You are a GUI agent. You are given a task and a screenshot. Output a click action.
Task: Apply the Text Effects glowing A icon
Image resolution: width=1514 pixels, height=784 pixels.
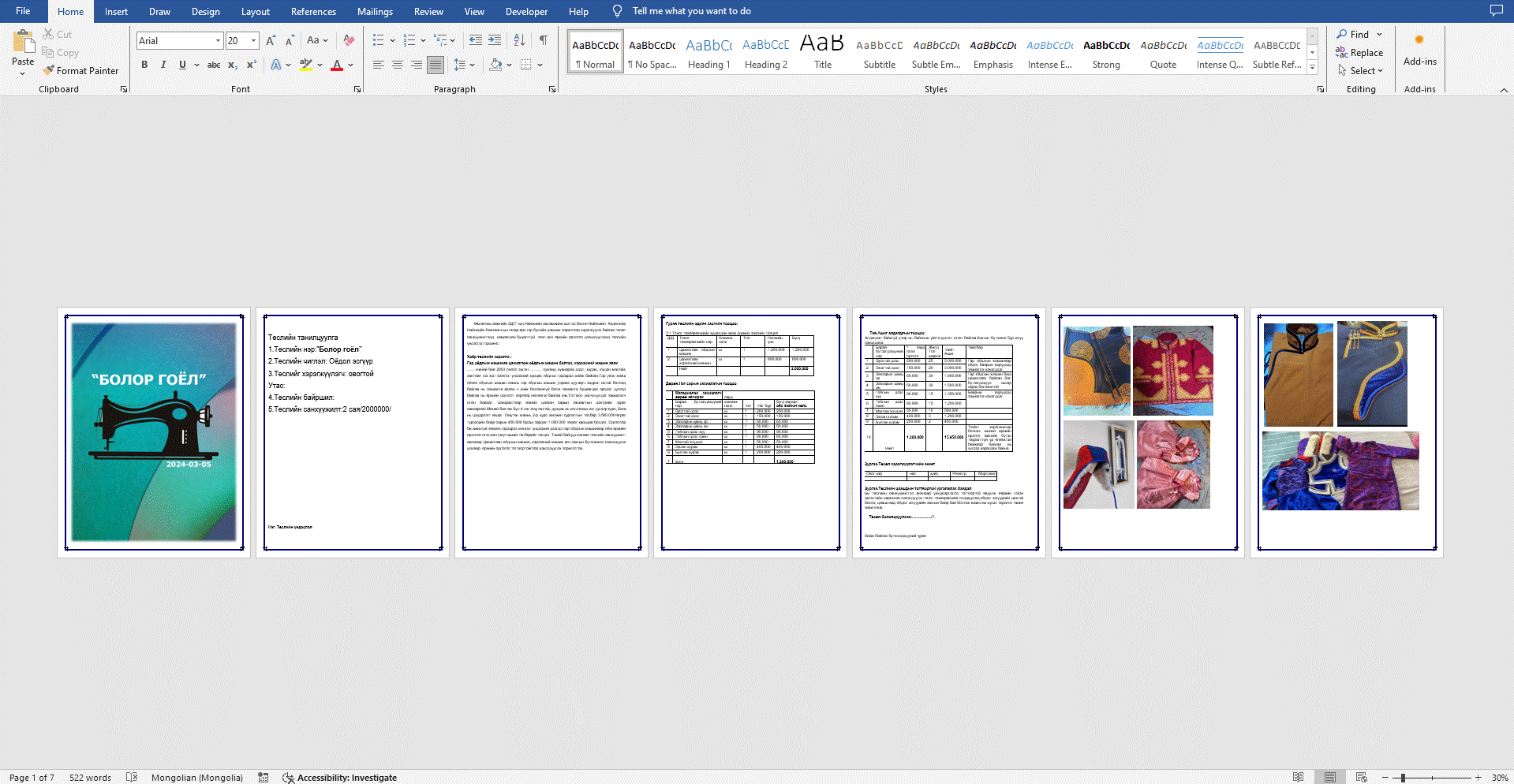click(275, 65)
